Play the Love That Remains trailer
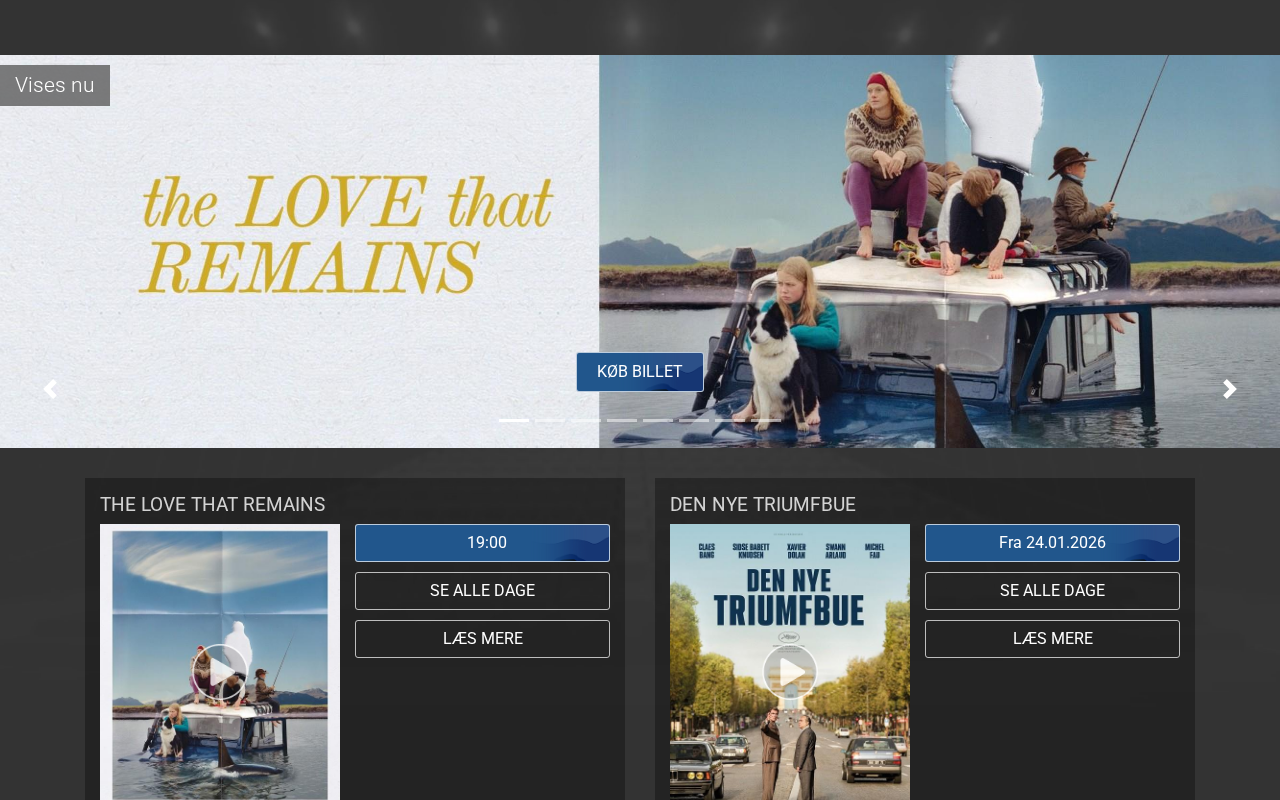The image size is (1280, 800). [220, 672]
